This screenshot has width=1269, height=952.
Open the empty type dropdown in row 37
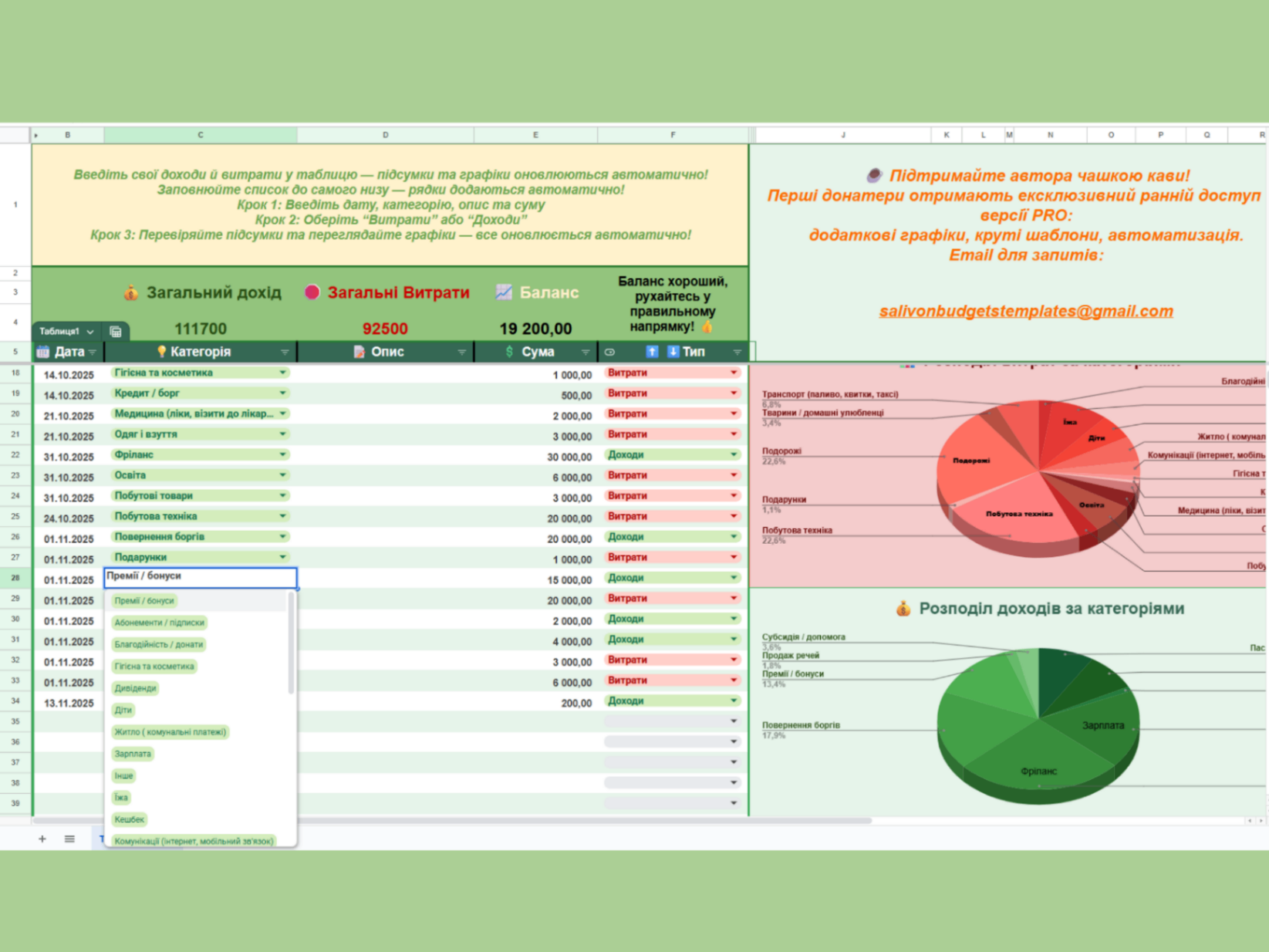click(734, 762)
